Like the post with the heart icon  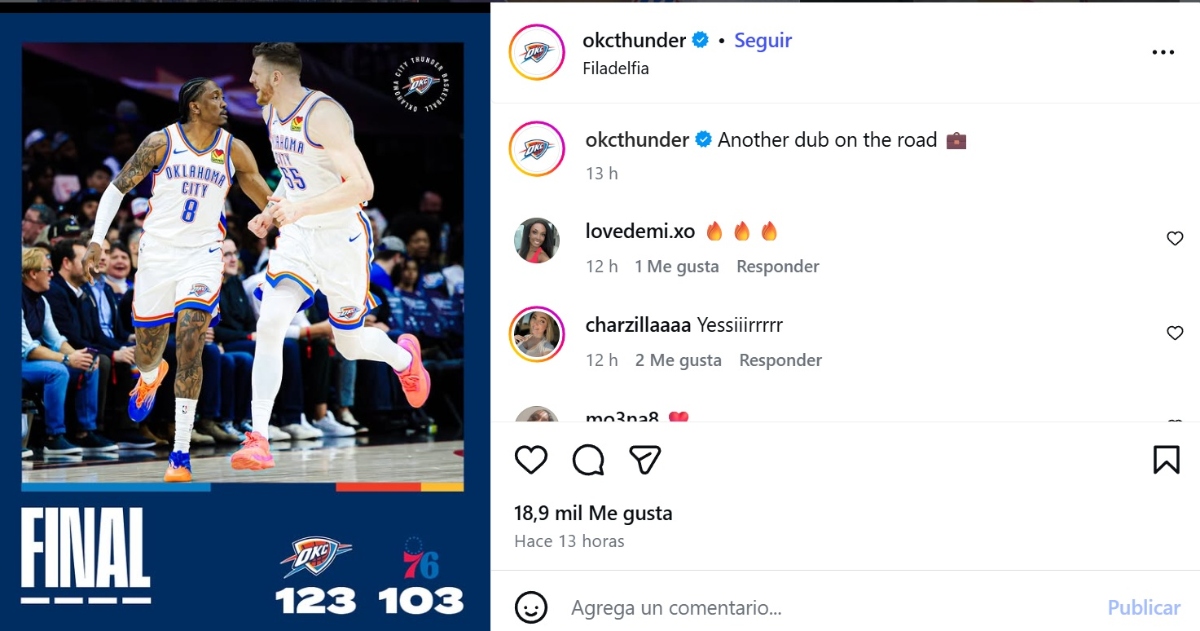(x=531, y=459)
